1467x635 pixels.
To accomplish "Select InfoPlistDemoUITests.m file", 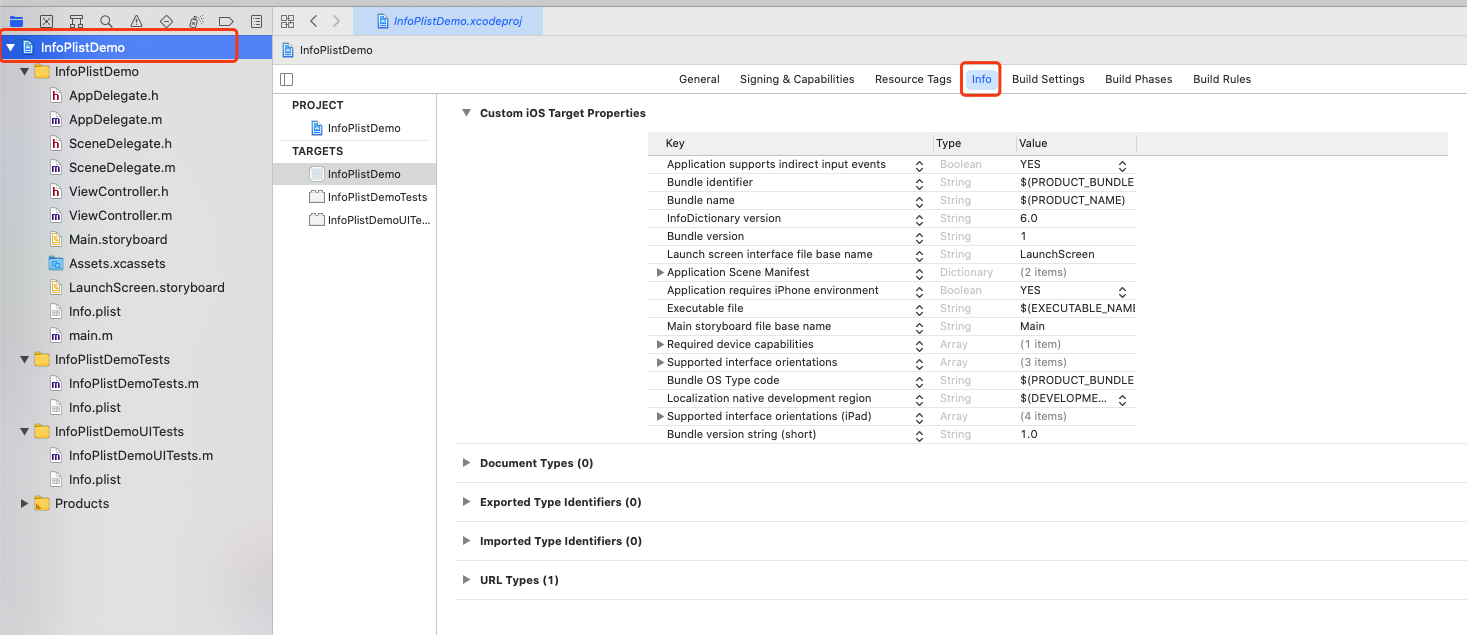I will pyautogui.click(x=140, y=455).
